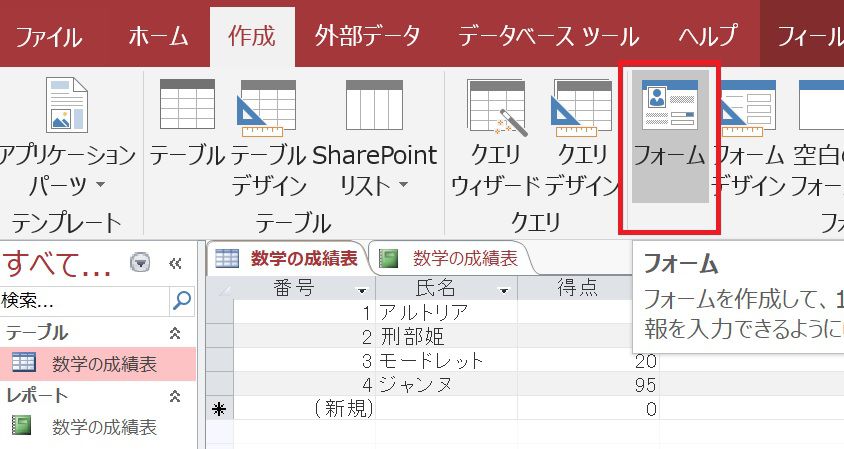The image size is (844, 449).
Task: Open the navigation pane category dropdown arrow
Action: pyautogui.click(x=141, y=263)
